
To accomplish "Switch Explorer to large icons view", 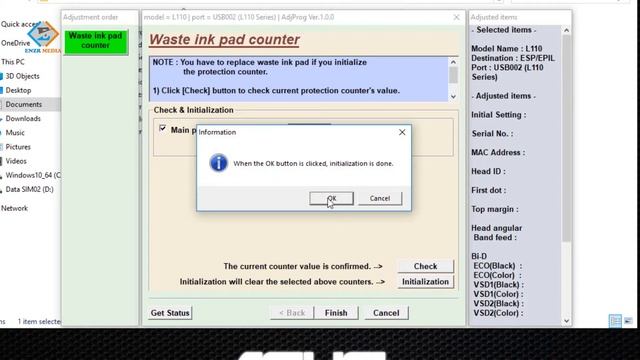I will [628, 320].
